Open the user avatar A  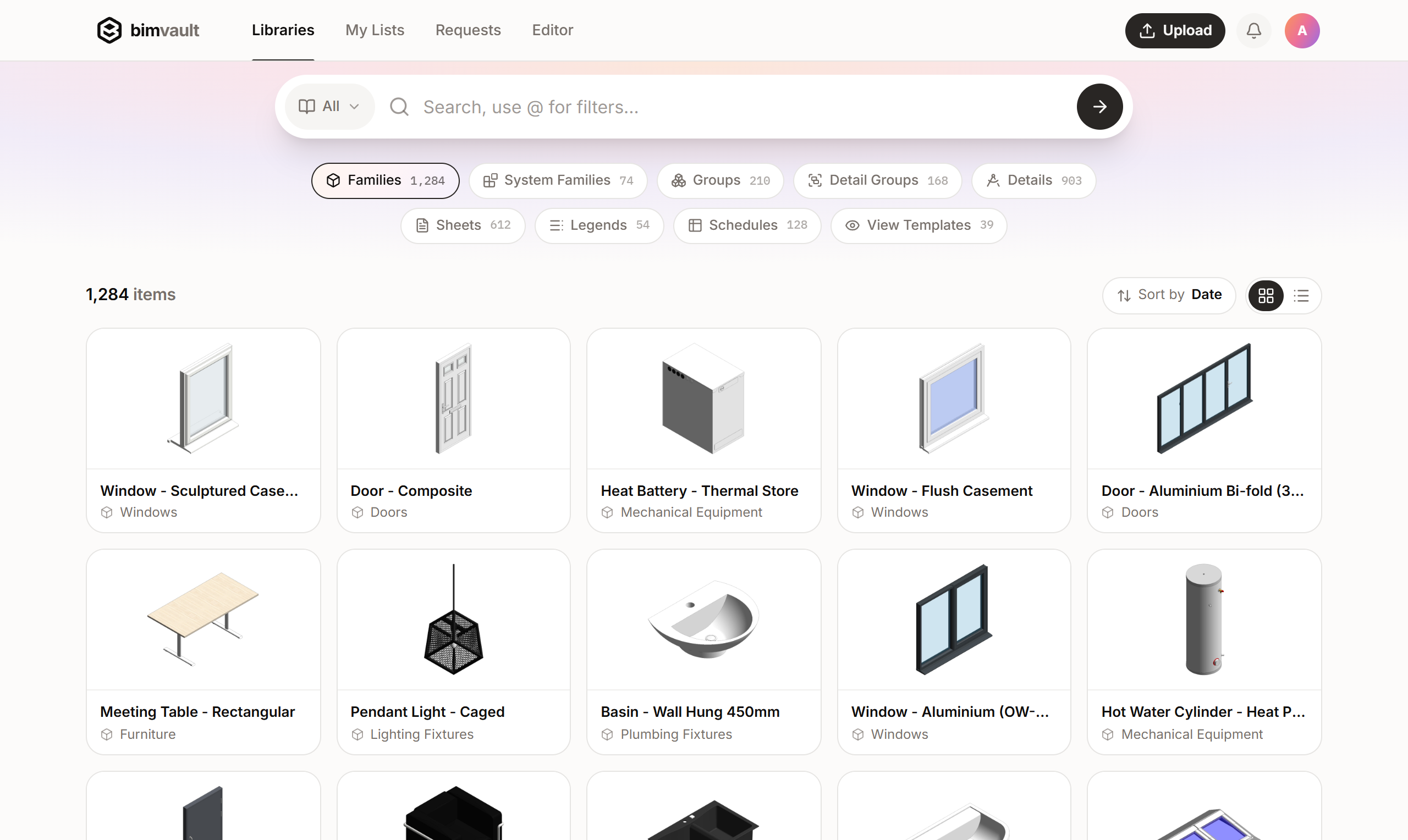pos(1301,31)
